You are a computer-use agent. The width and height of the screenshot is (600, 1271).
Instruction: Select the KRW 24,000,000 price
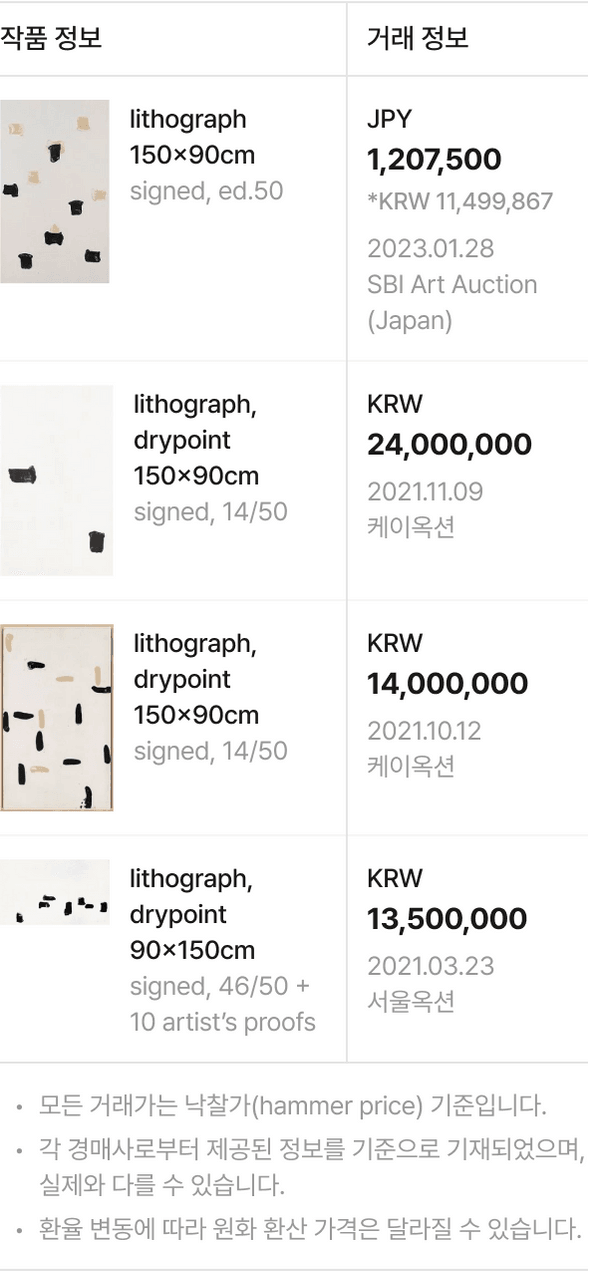point(449,445)
